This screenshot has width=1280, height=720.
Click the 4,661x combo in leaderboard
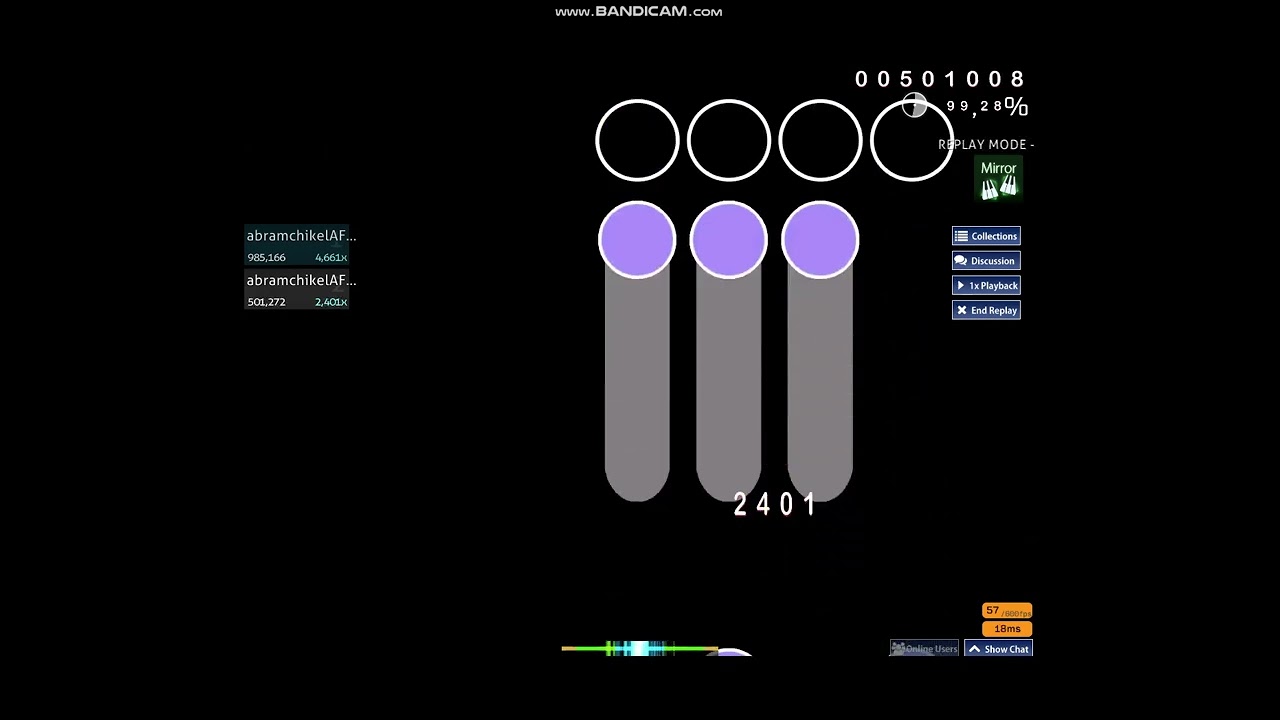coord(331,258)
